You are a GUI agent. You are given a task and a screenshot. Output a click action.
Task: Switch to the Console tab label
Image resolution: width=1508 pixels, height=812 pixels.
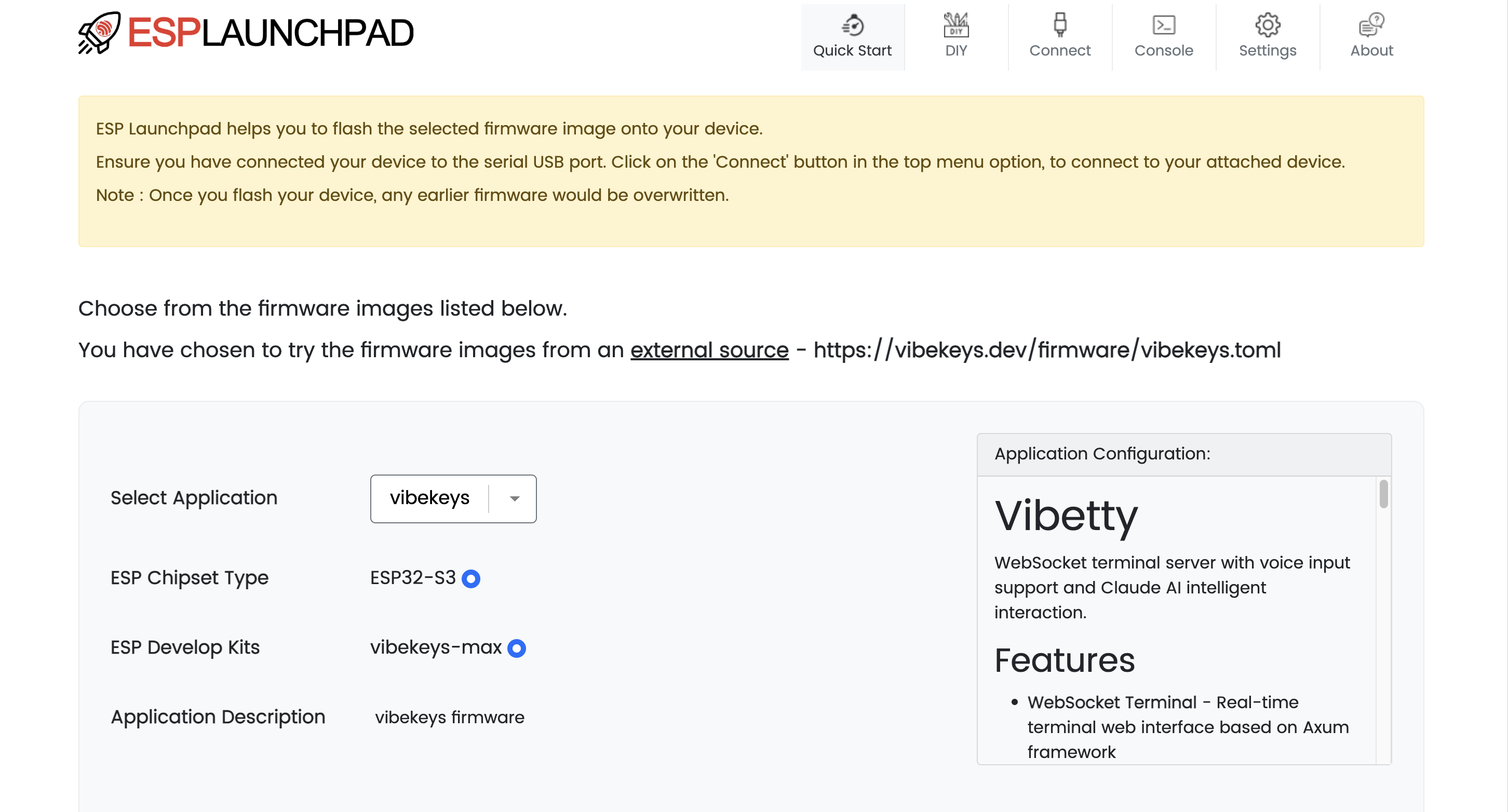pyautogui.click(x=1164, y=51)
